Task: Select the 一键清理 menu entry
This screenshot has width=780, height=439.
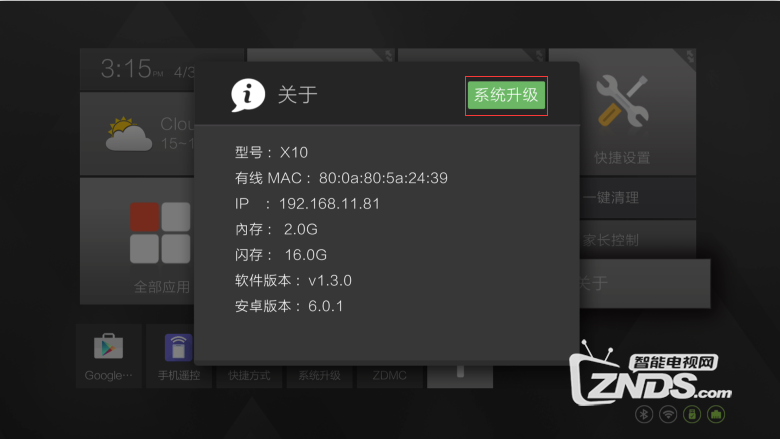Action: pos(638,198)
